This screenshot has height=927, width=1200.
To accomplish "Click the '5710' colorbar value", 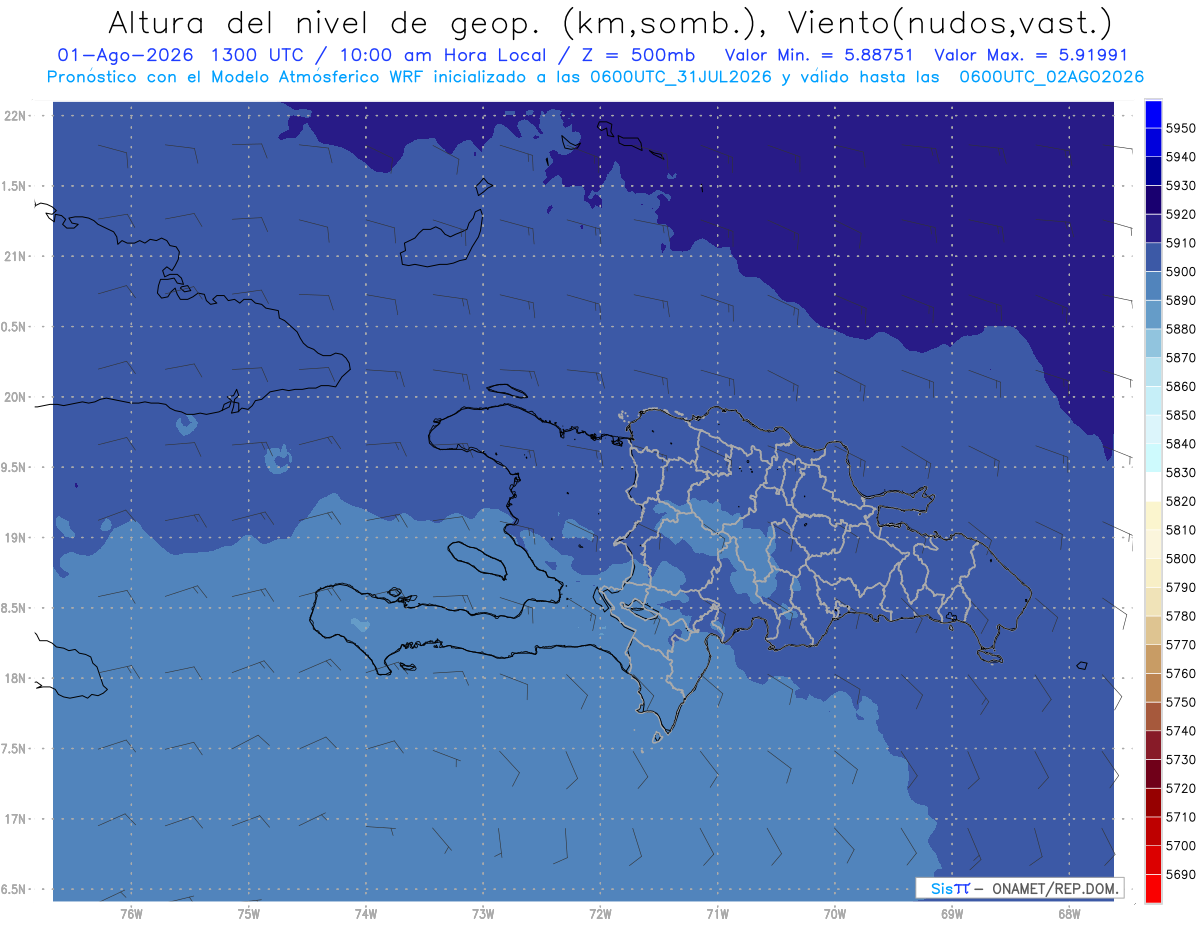I will (1181, 817).
